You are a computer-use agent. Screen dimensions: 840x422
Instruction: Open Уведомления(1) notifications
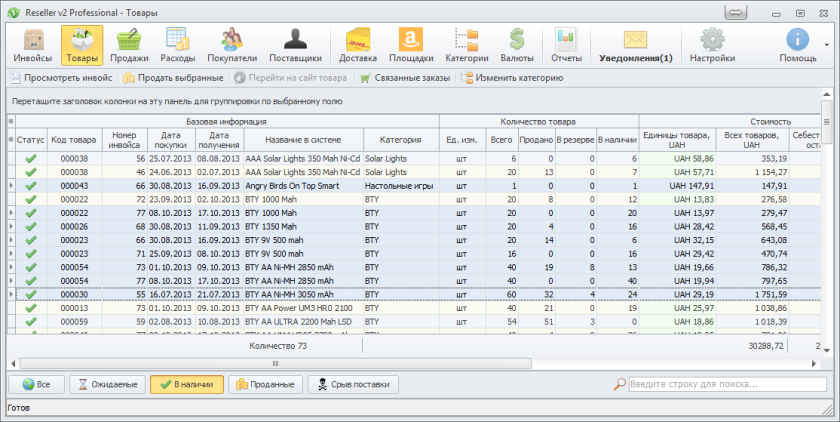[x=635, y=44]
